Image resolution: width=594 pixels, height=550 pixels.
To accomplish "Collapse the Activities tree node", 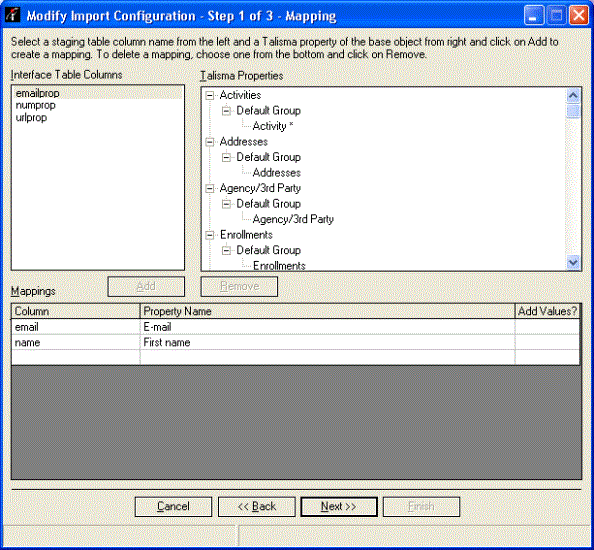I will (209, 95).
